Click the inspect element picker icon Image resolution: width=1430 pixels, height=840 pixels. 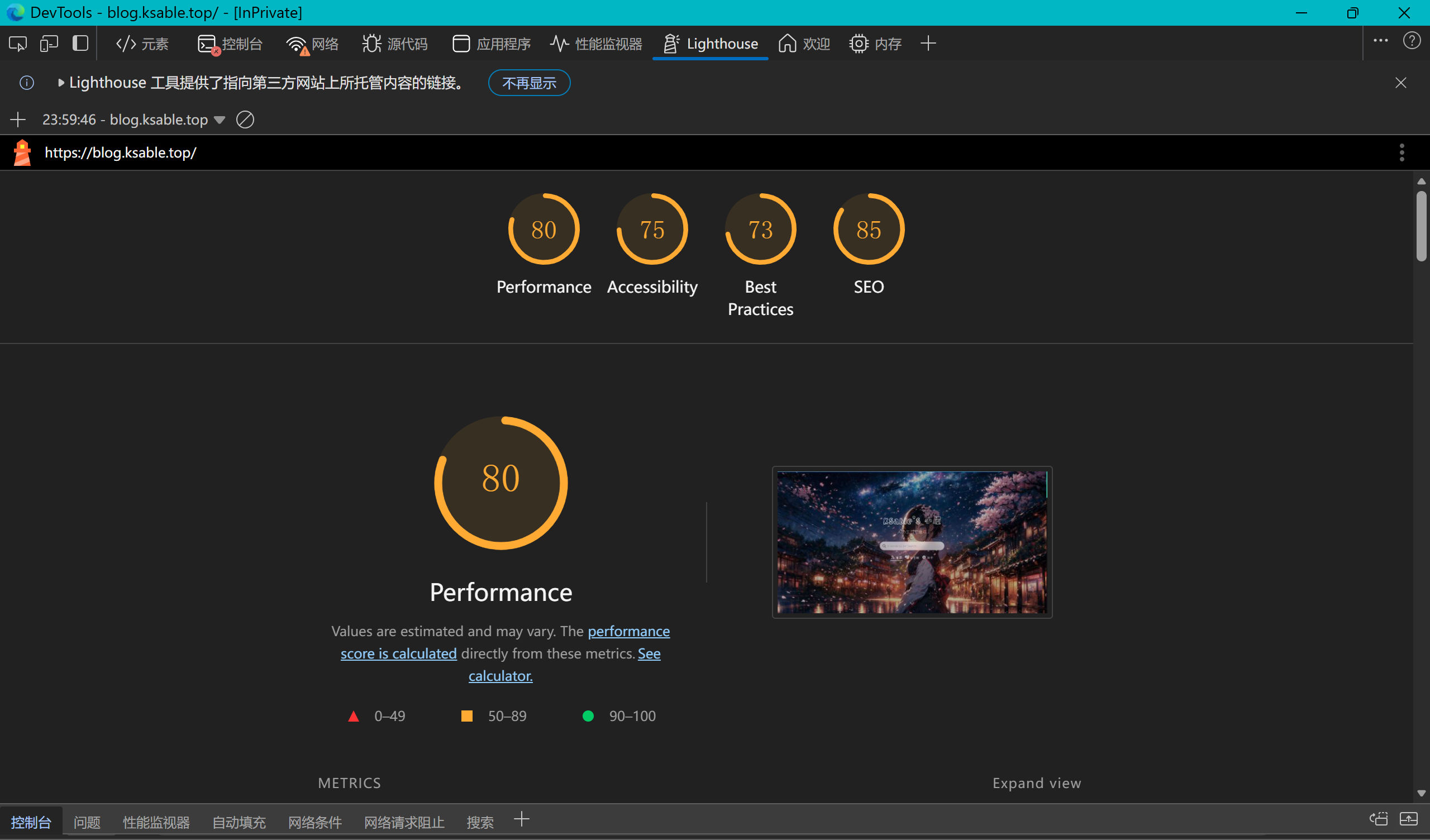17,44
